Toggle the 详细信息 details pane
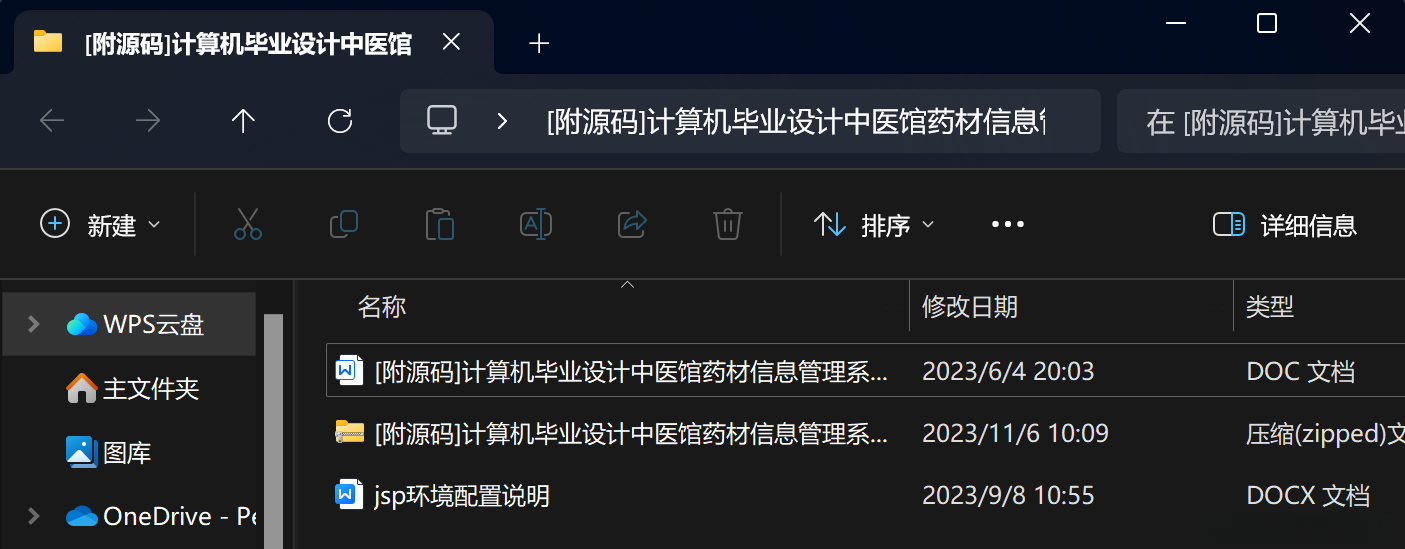This screenshot has height=549, width=1405. coord(1284,225)
